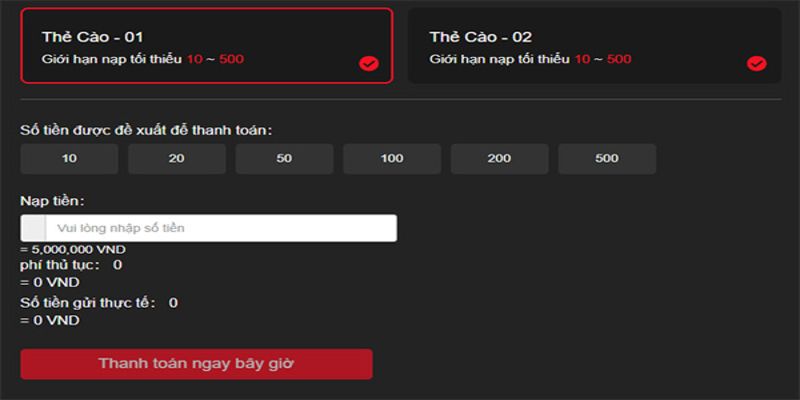Click the limit text under Thẻ Cào - 02

tap(530, 59)
